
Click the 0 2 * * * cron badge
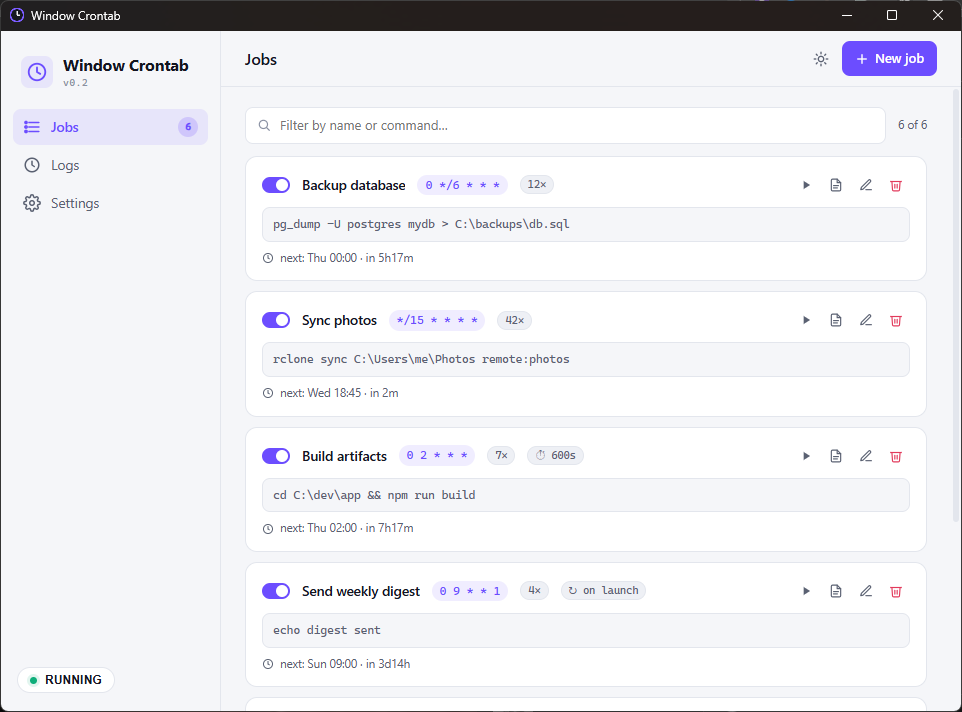pyautogui.click(x=437, y=456)
